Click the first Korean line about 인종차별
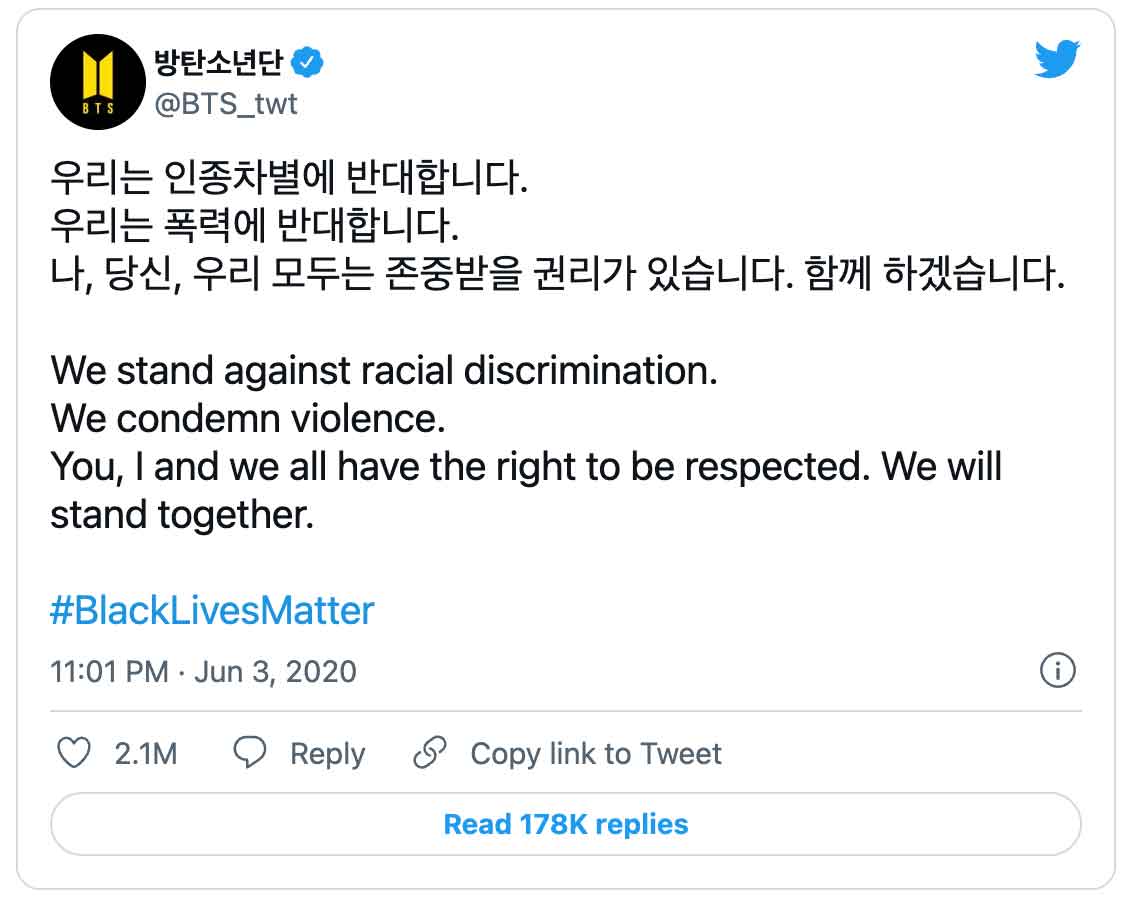The height and width of the screenshot is (902, 1126). (x=288, y=178)
